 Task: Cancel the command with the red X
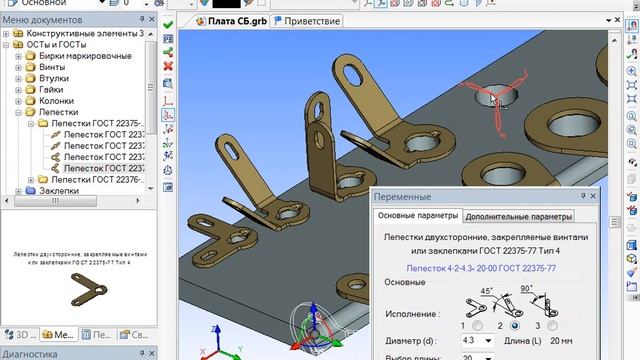coord(168,66)
